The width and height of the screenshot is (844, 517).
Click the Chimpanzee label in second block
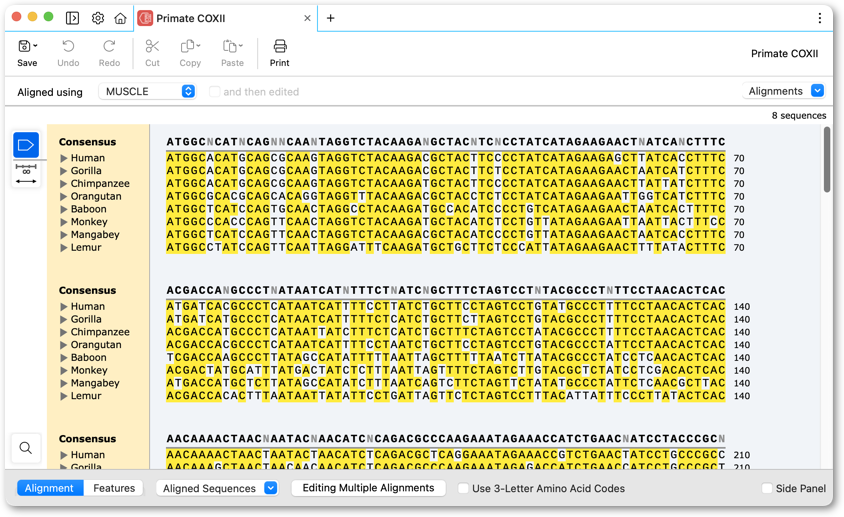[x=100, y=332]
